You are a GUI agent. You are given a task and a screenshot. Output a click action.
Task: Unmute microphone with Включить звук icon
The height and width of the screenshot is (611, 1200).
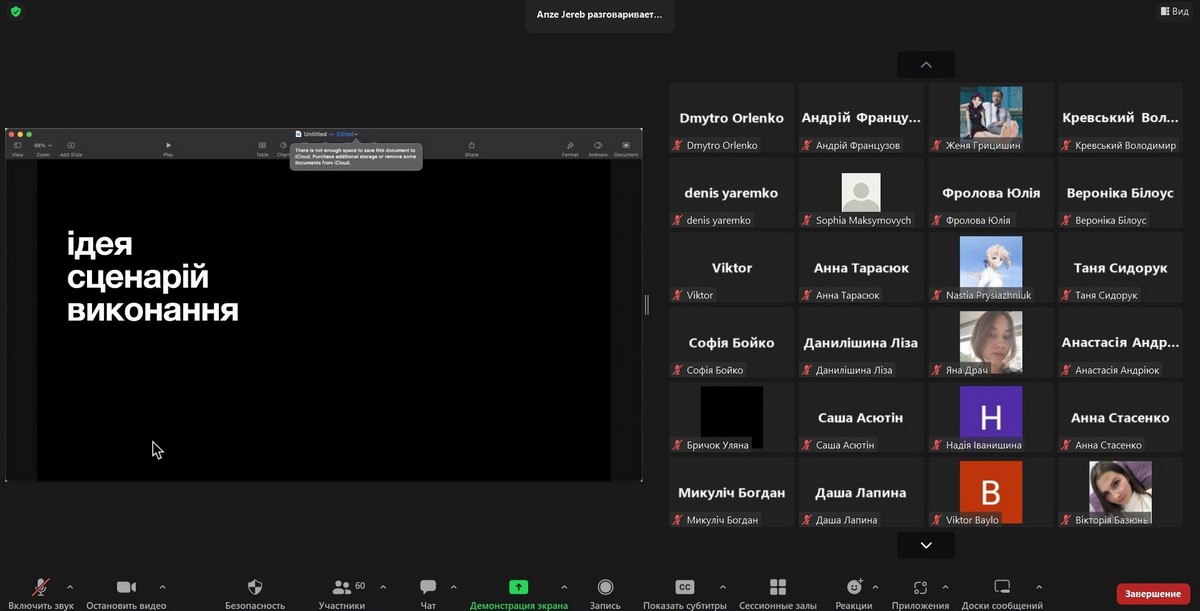click(41, 588)
